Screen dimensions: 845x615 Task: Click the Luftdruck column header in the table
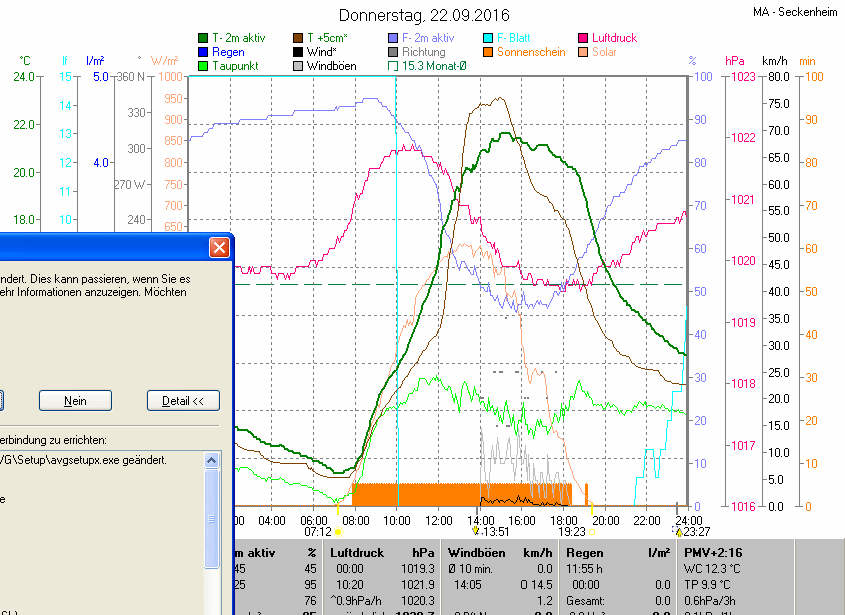coord(356,552)
